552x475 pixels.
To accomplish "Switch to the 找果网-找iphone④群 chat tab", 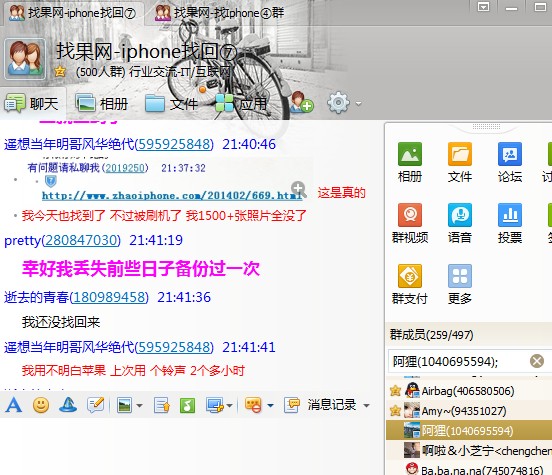I will point(219,13).
